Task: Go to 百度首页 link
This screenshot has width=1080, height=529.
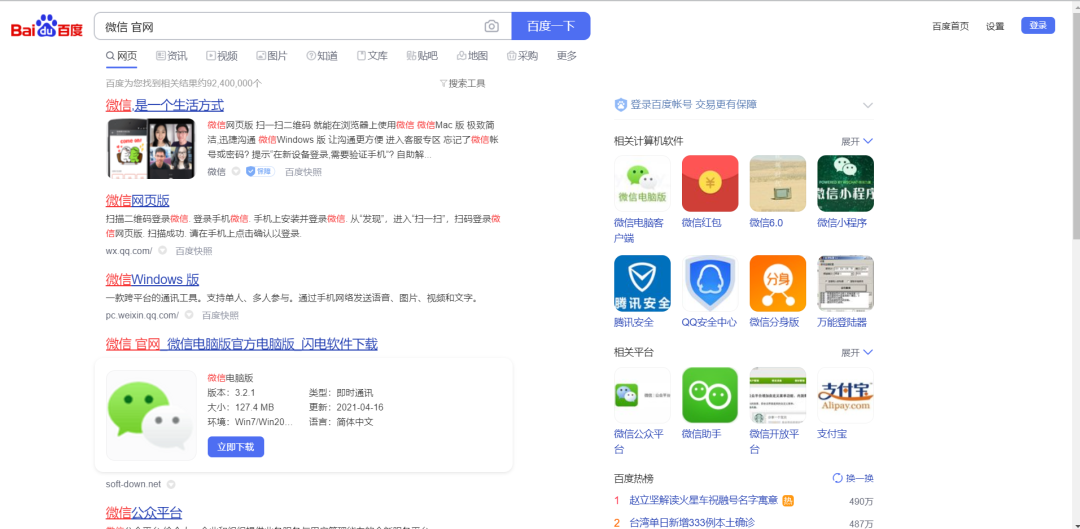Action: click(x=951, y=26)
